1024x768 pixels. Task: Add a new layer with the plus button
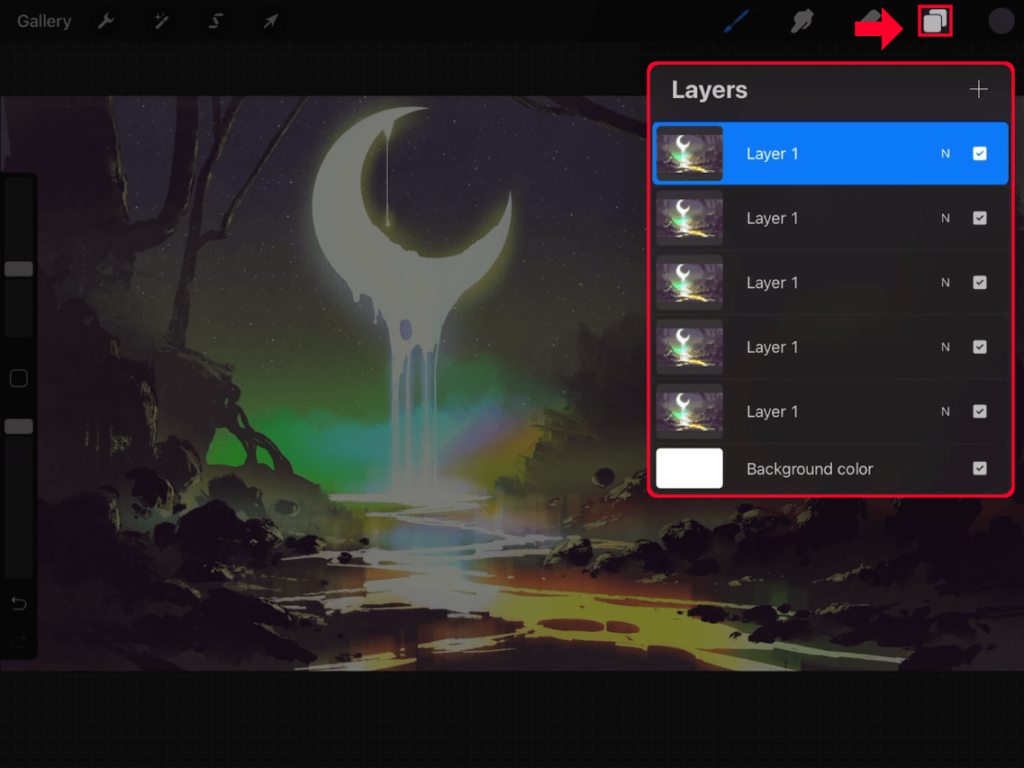(978, 89)
